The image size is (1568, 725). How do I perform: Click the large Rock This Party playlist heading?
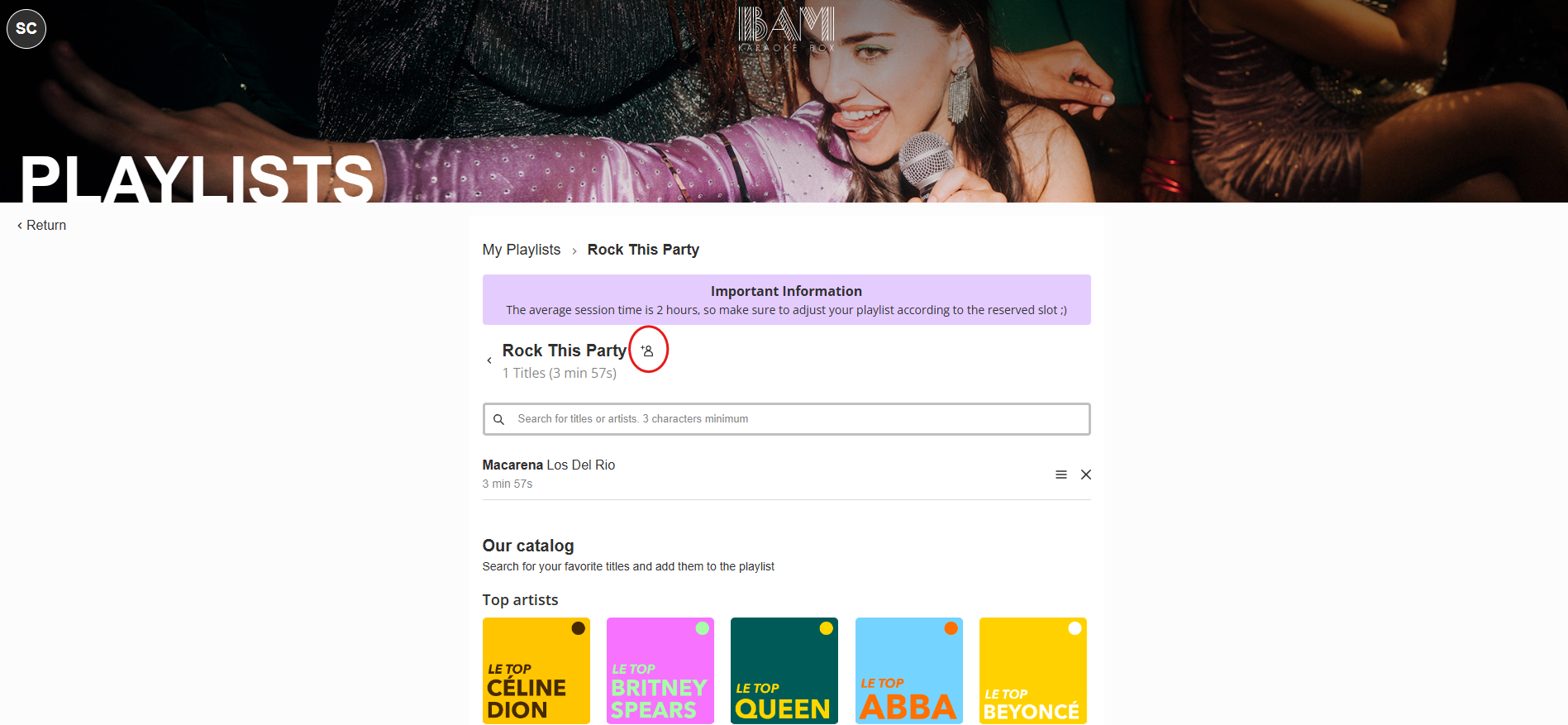tap(564, 351)
